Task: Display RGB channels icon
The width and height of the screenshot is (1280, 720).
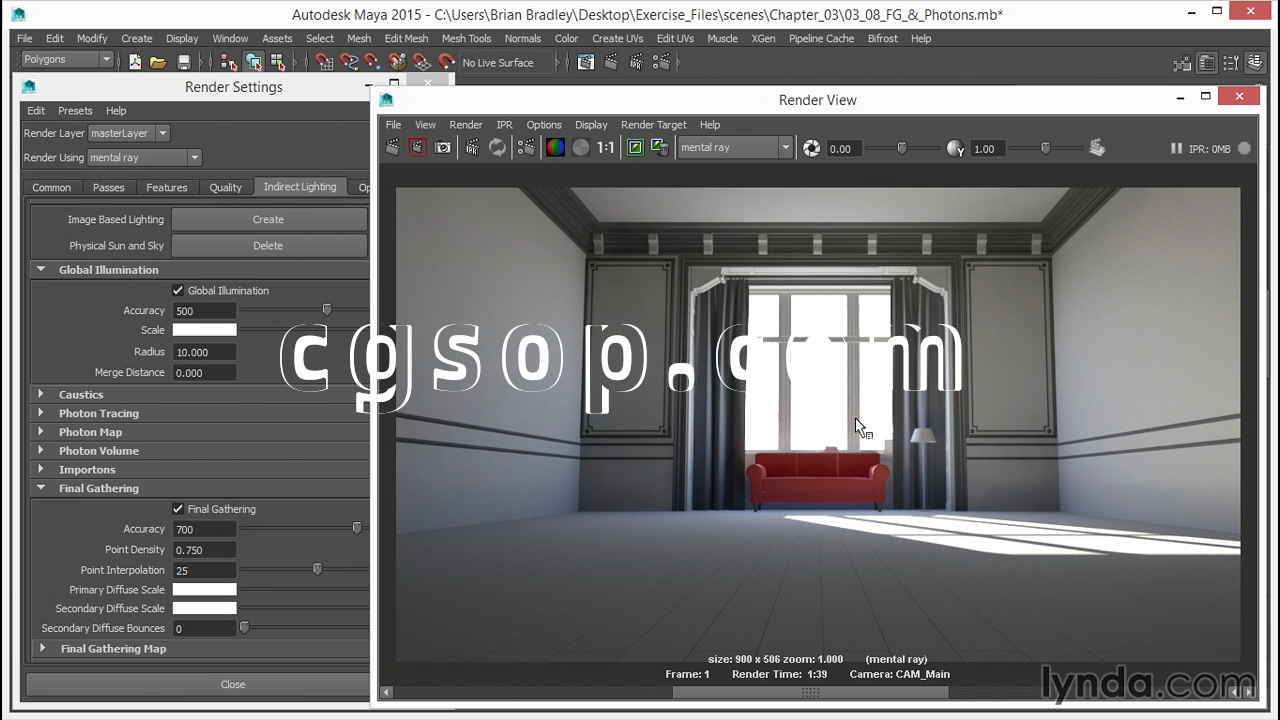Action: (x=555, y=148)
